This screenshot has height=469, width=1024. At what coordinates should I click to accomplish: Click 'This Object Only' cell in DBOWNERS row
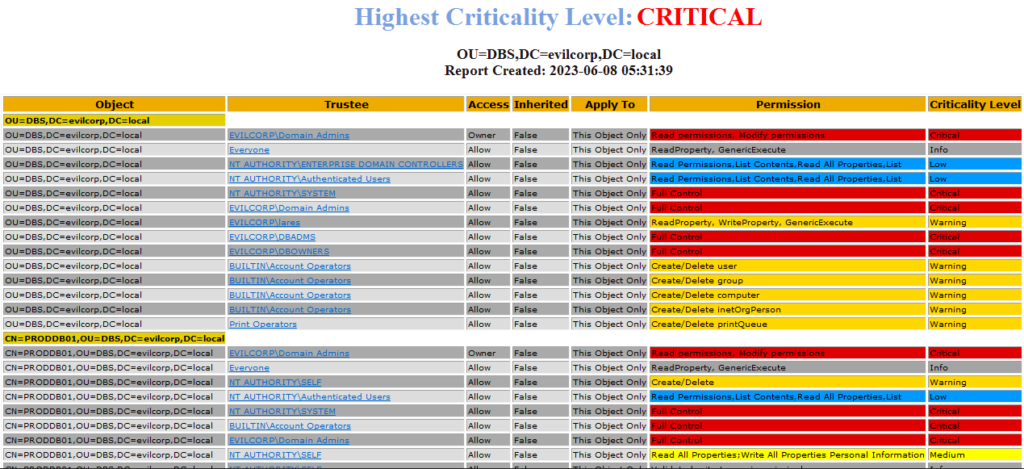[609, 251]
